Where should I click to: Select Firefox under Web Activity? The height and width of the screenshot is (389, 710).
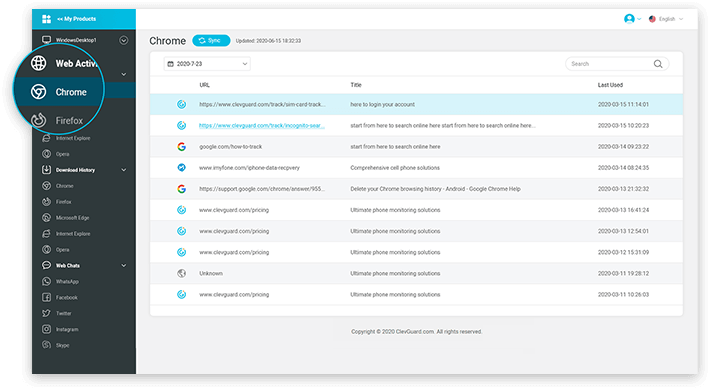[69, 120]
